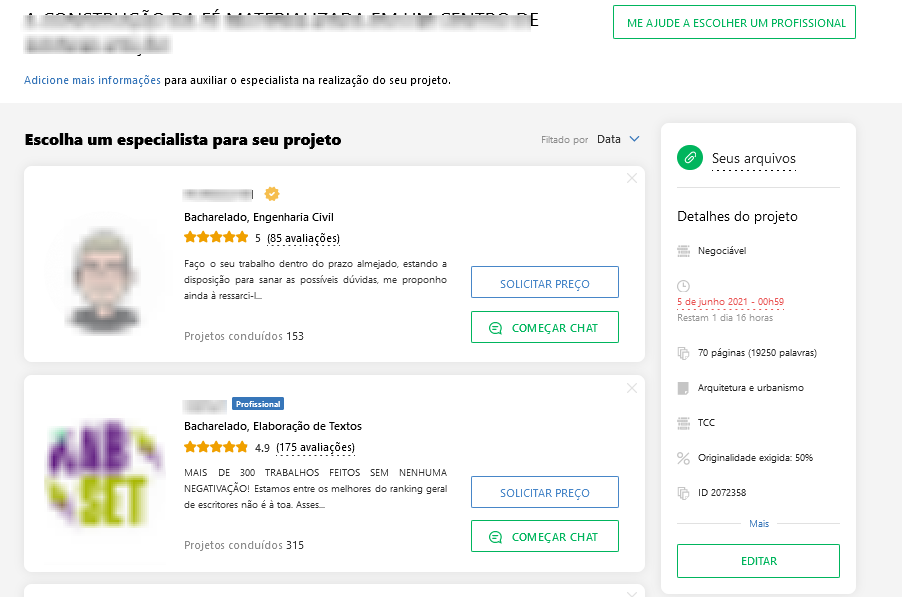
Task: Start chat with Elaboração de Textos specialist
Action: tap(545, 536)
